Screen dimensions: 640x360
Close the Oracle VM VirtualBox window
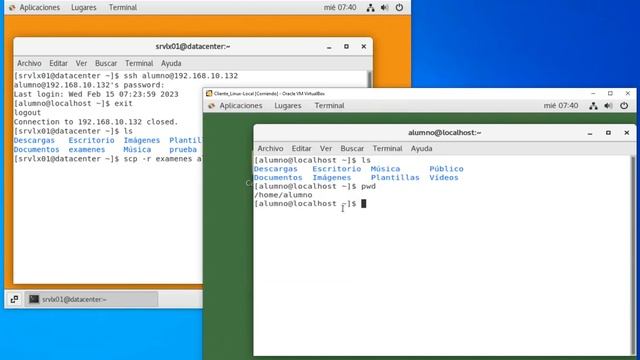click(x=628, y=93)
